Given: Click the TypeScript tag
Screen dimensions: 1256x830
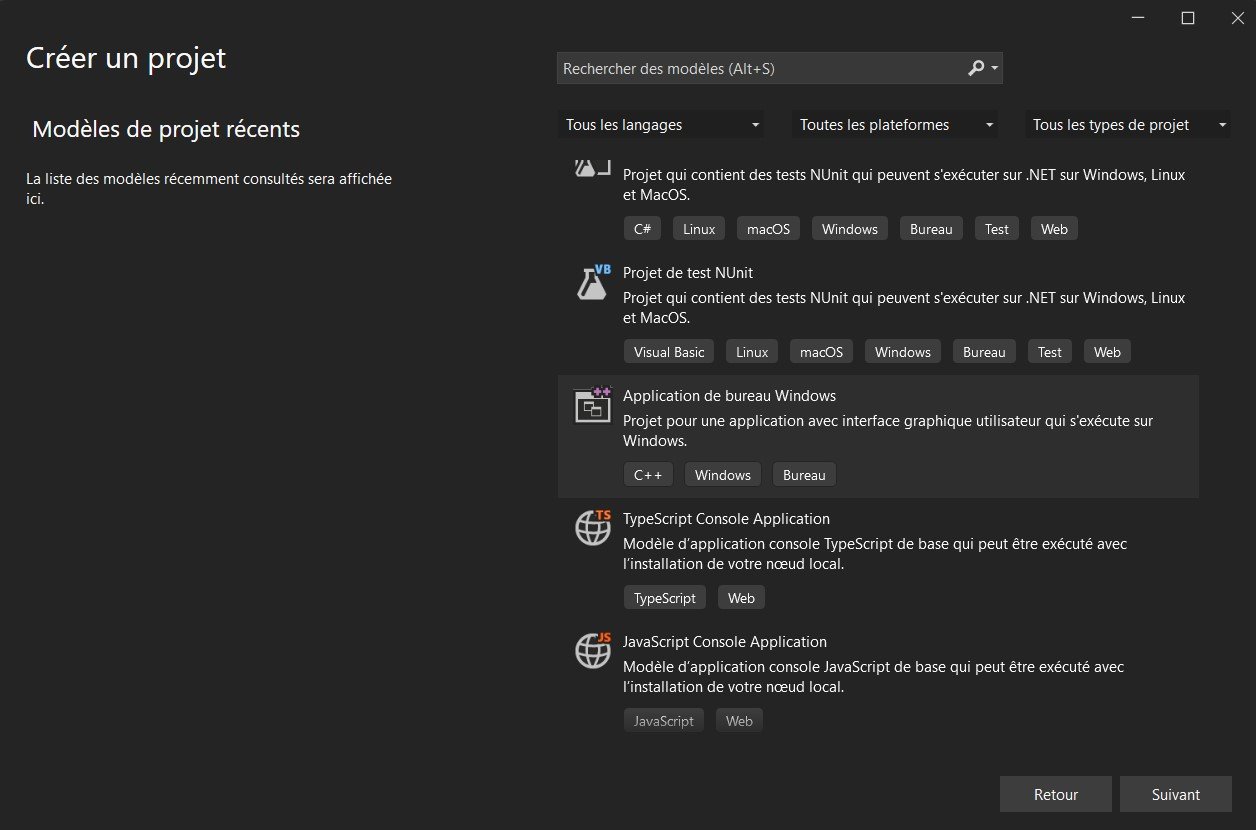Looking at the screenshot, I should pyautogui.click(x=665, y=598).
